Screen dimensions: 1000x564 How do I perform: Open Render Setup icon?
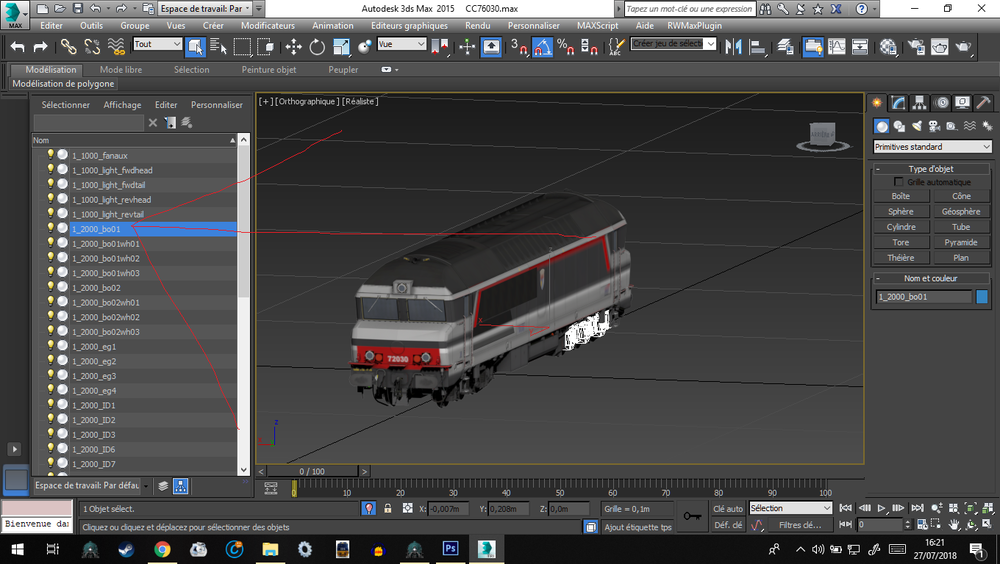916,47
